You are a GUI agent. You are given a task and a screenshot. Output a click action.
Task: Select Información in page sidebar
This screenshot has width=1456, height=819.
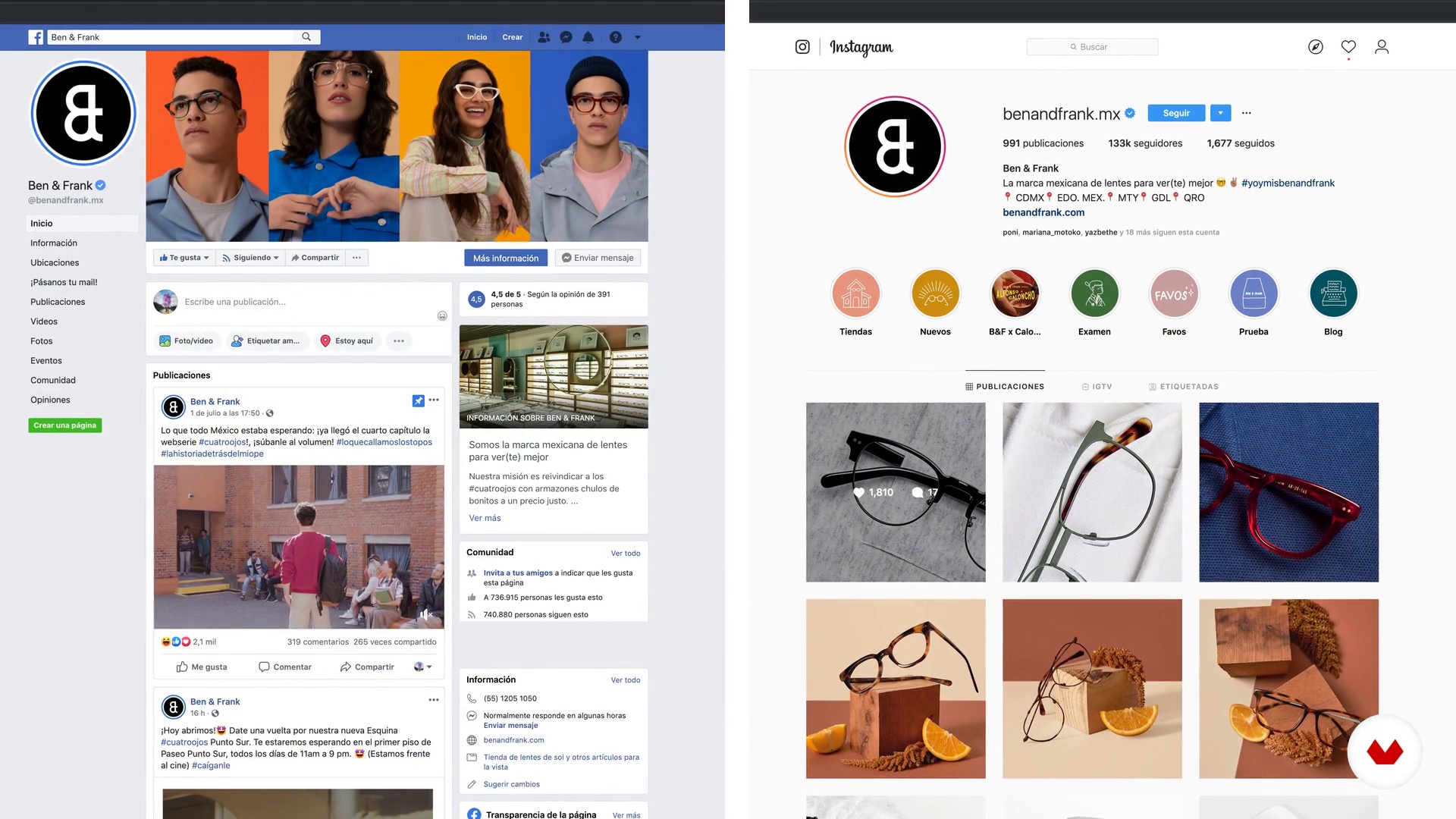click(x=54, y=243)
